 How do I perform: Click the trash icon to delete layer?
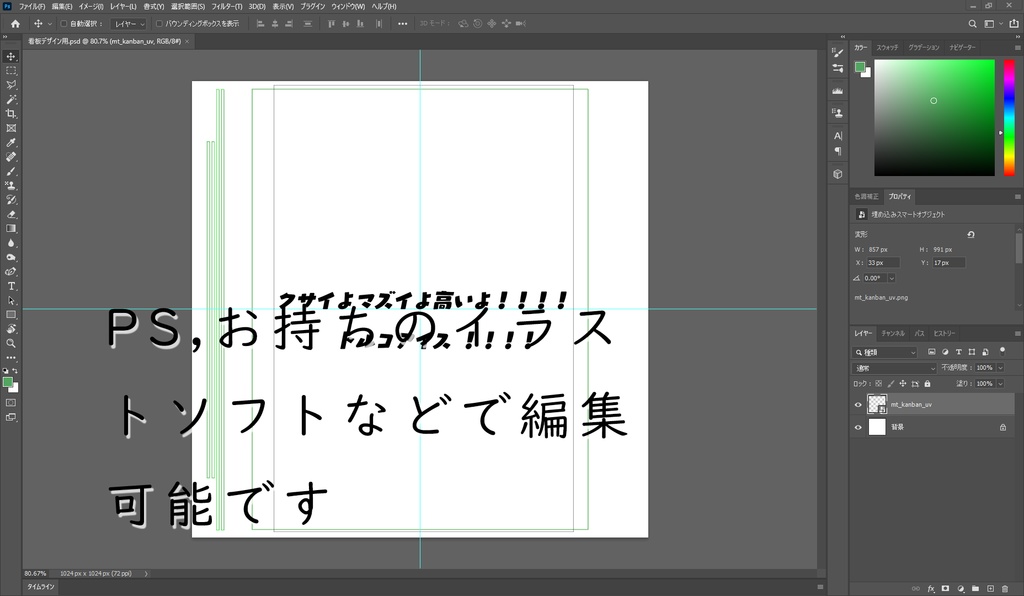coord(1005,589)
